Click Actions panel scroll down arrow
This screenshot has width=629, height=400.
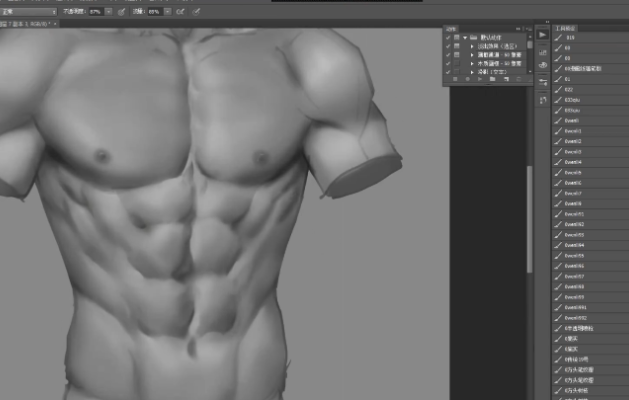coord(530,72)
